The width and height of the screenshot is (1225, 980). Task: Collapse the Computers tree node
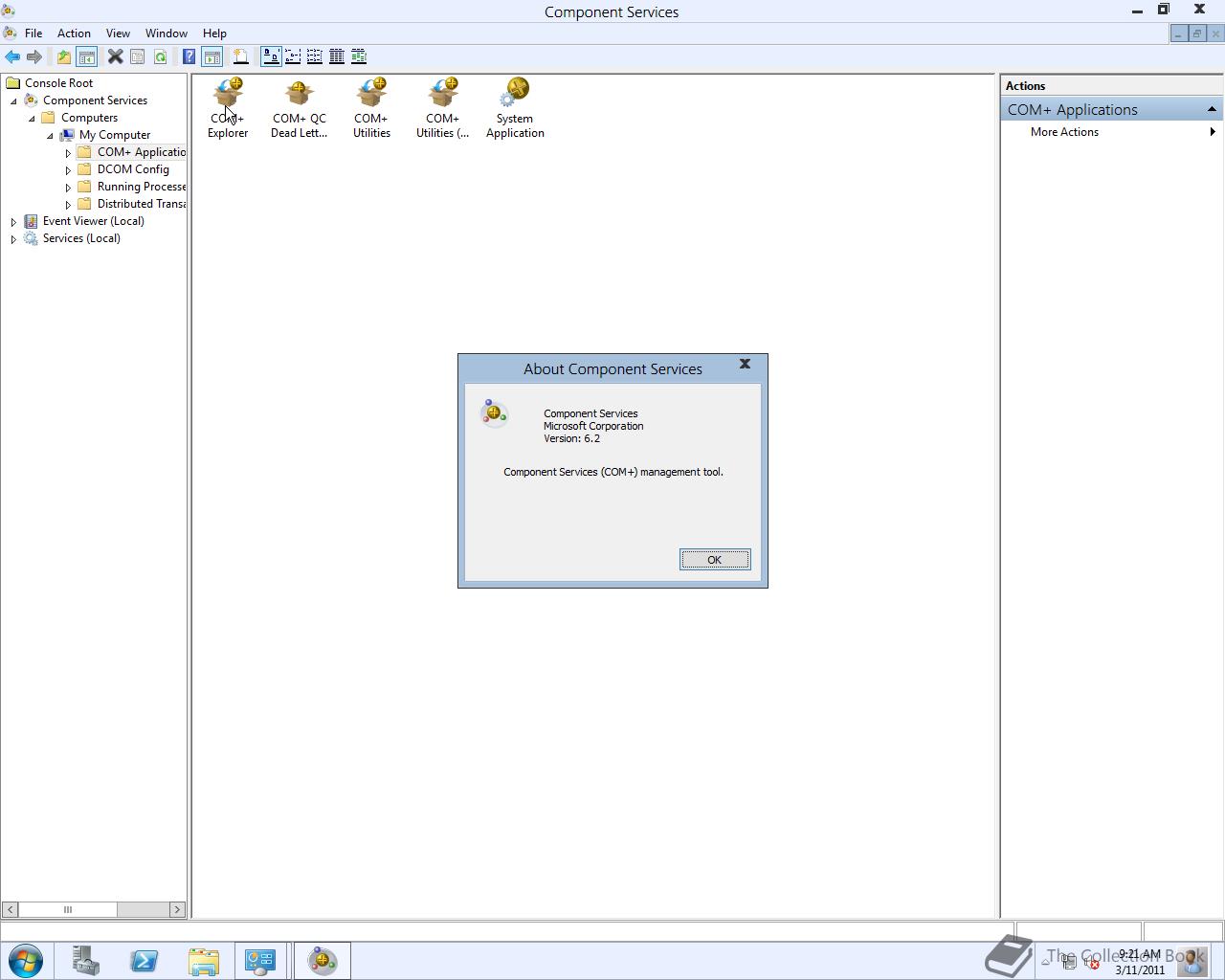33,119
